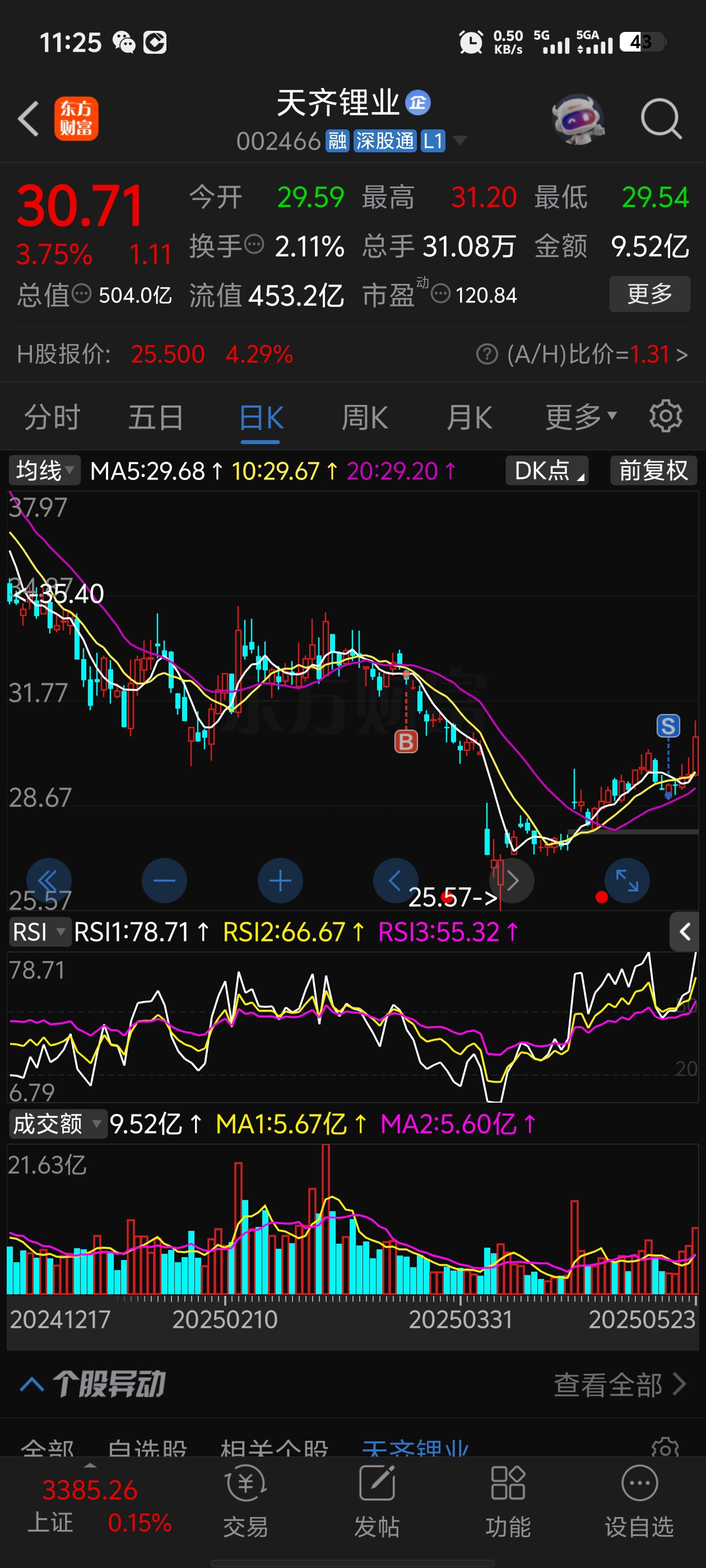Tap 前复权 adjustment button
Viewport: 706px width, 1568px height.
point(654,470)
